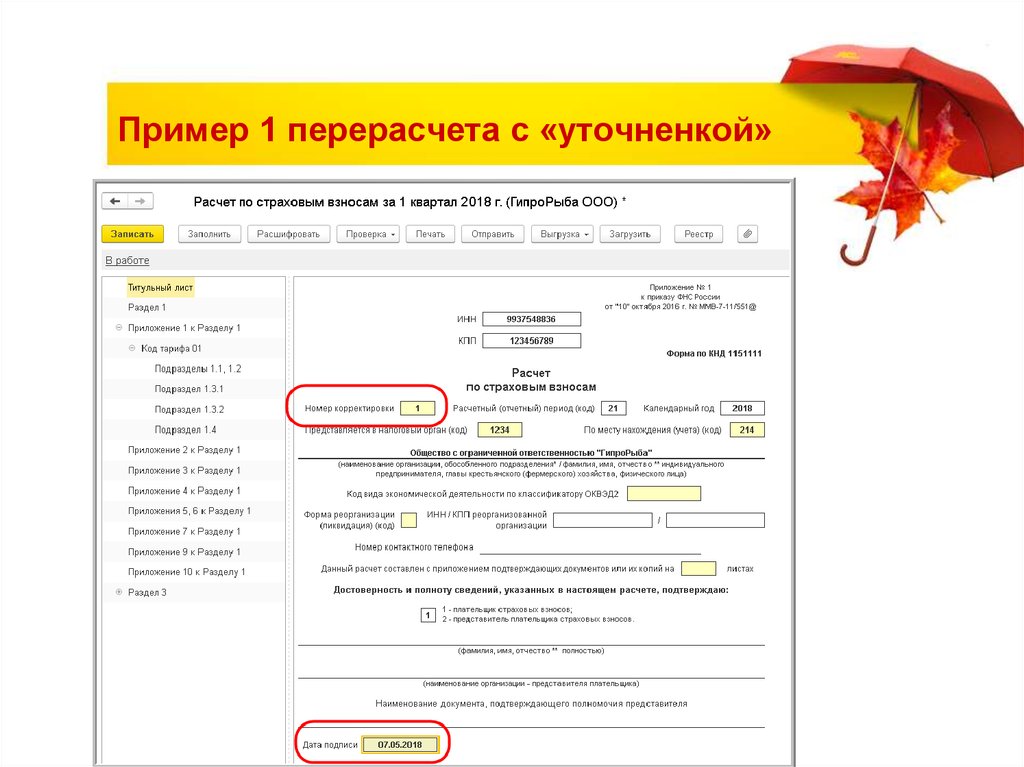Click the back navigation arrow

(117, 201)
